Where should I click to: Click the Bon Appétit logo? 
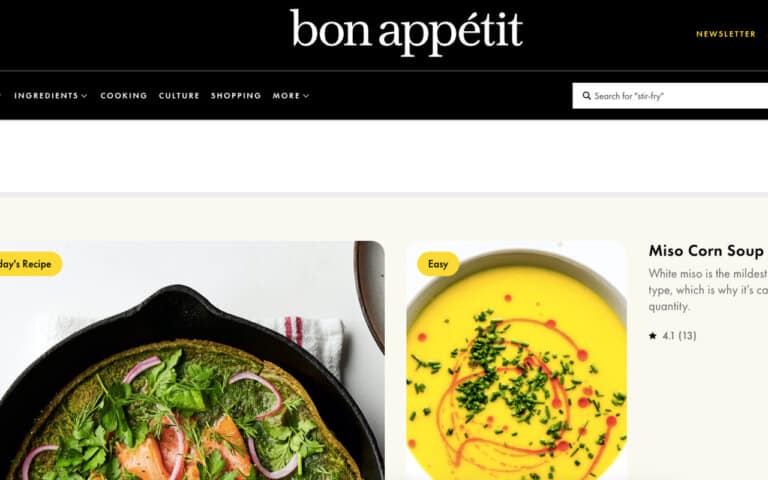(x=406, y=32)
